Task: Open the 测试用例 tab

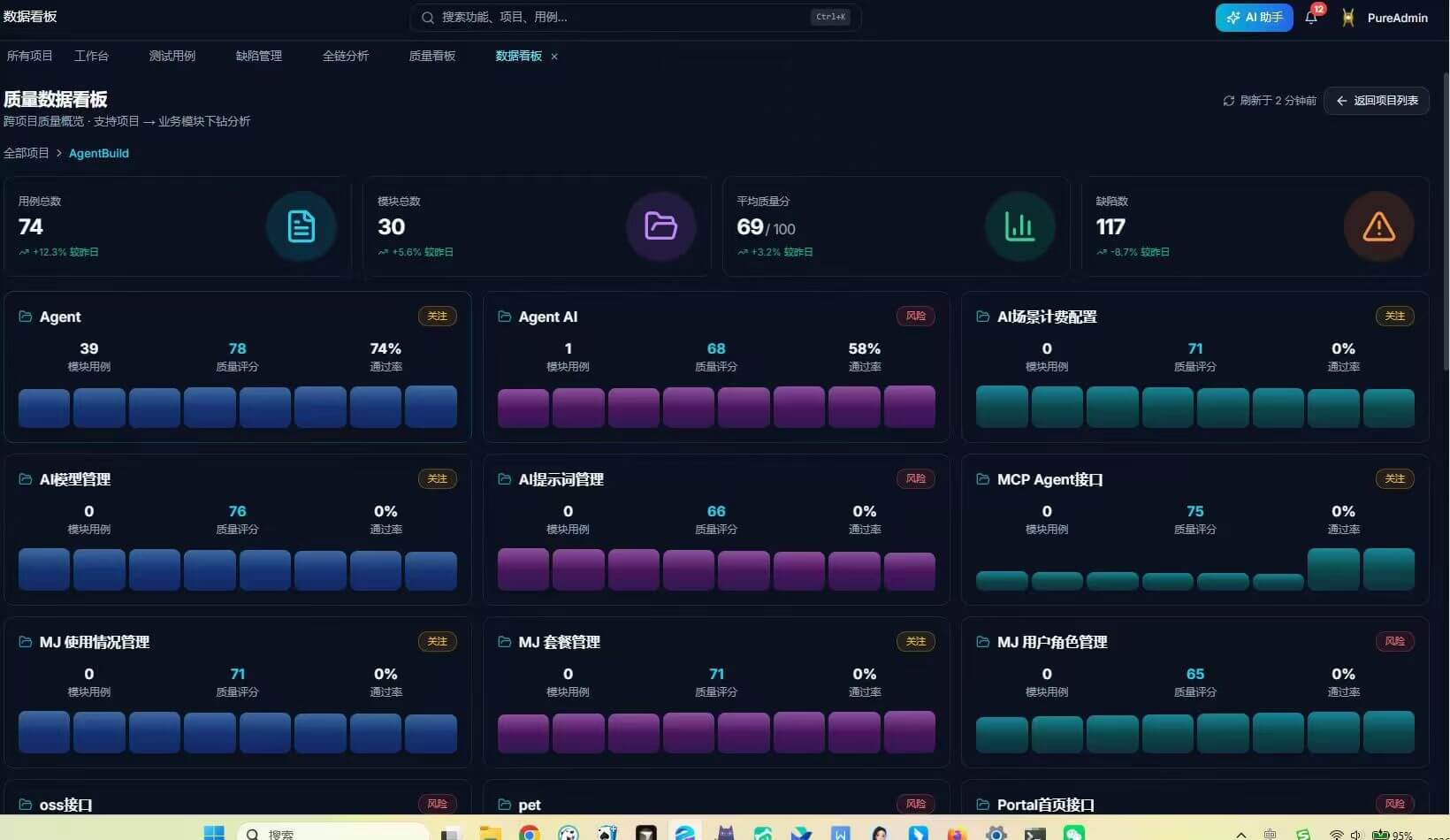Action: 172,56
